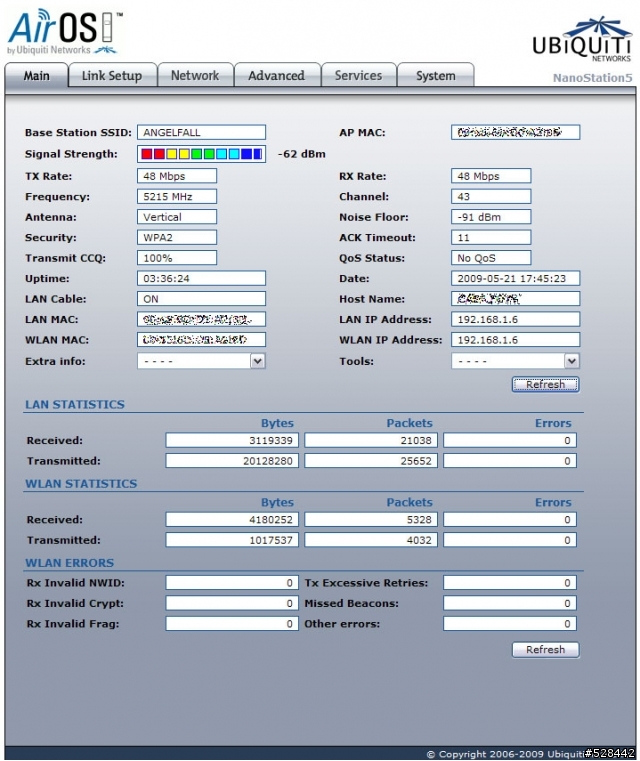Screen dimensions: 640x761
Task: Click the Uptime field 03:36:24
Action: [201, 279]
